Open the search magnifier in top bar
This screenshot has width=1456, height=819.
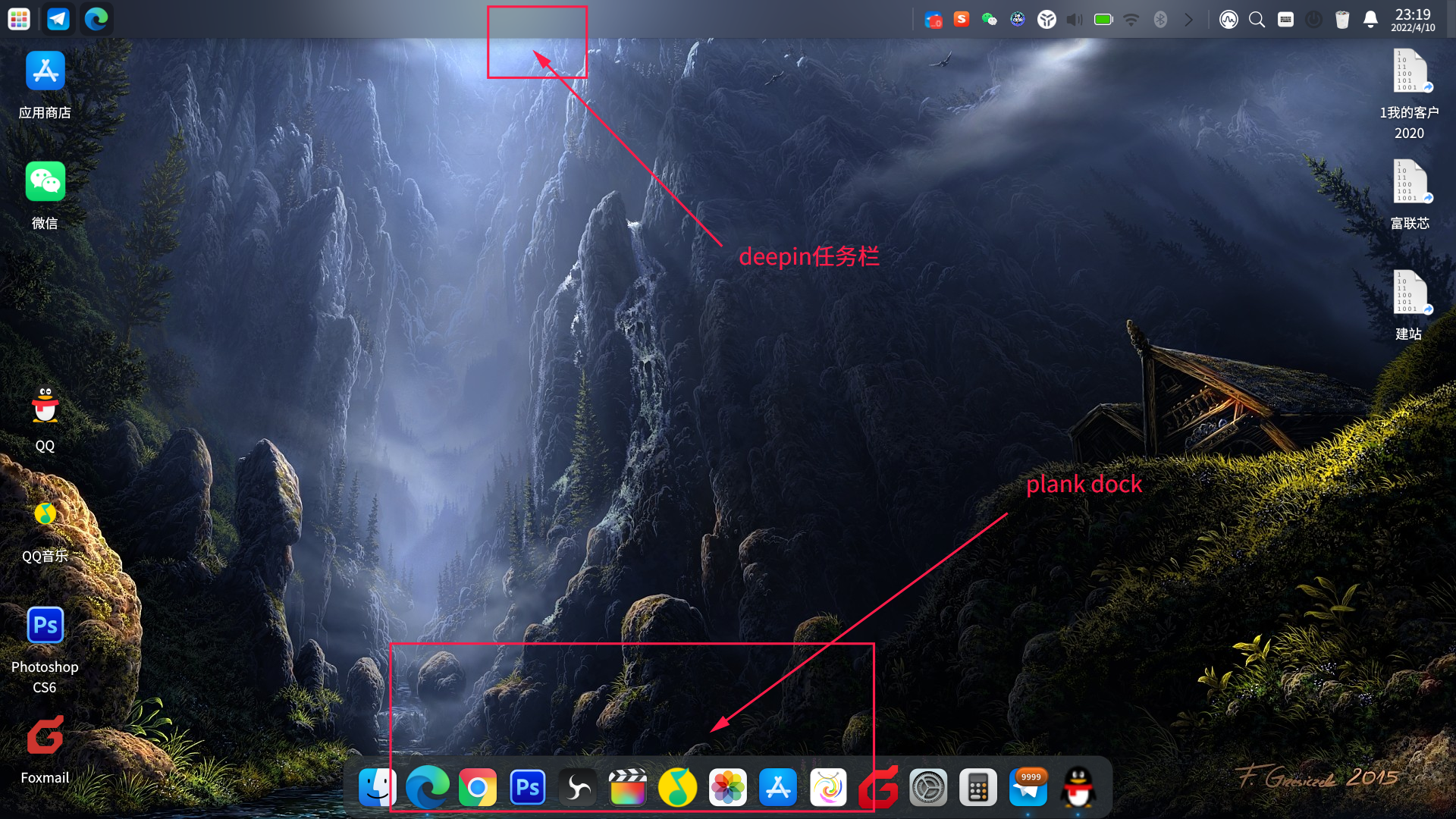[x=1257, y=20]
